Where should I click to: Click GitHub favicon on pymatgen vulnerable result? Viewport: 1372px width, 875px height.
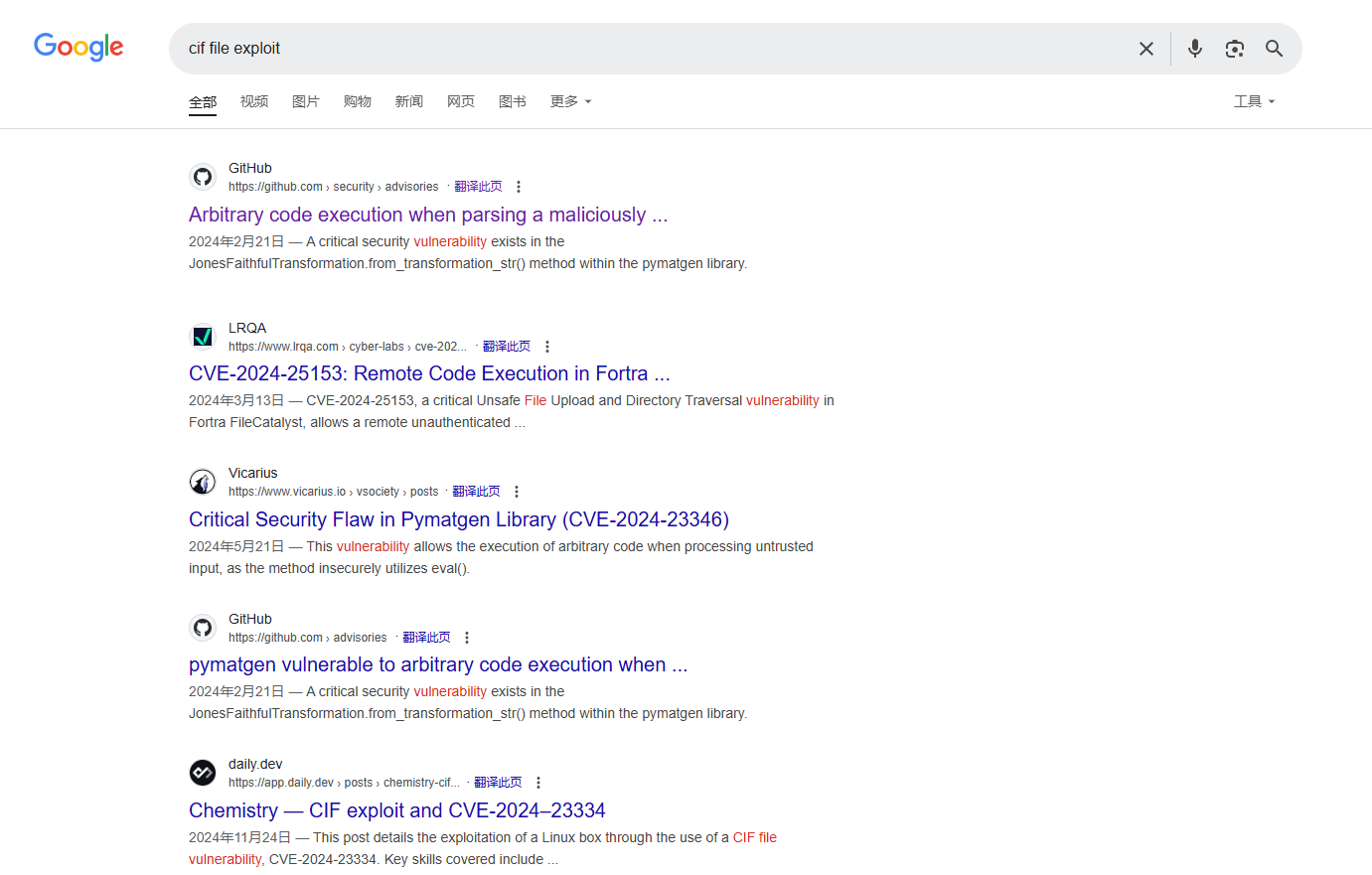pyautogui.click(x=203, y=628)
